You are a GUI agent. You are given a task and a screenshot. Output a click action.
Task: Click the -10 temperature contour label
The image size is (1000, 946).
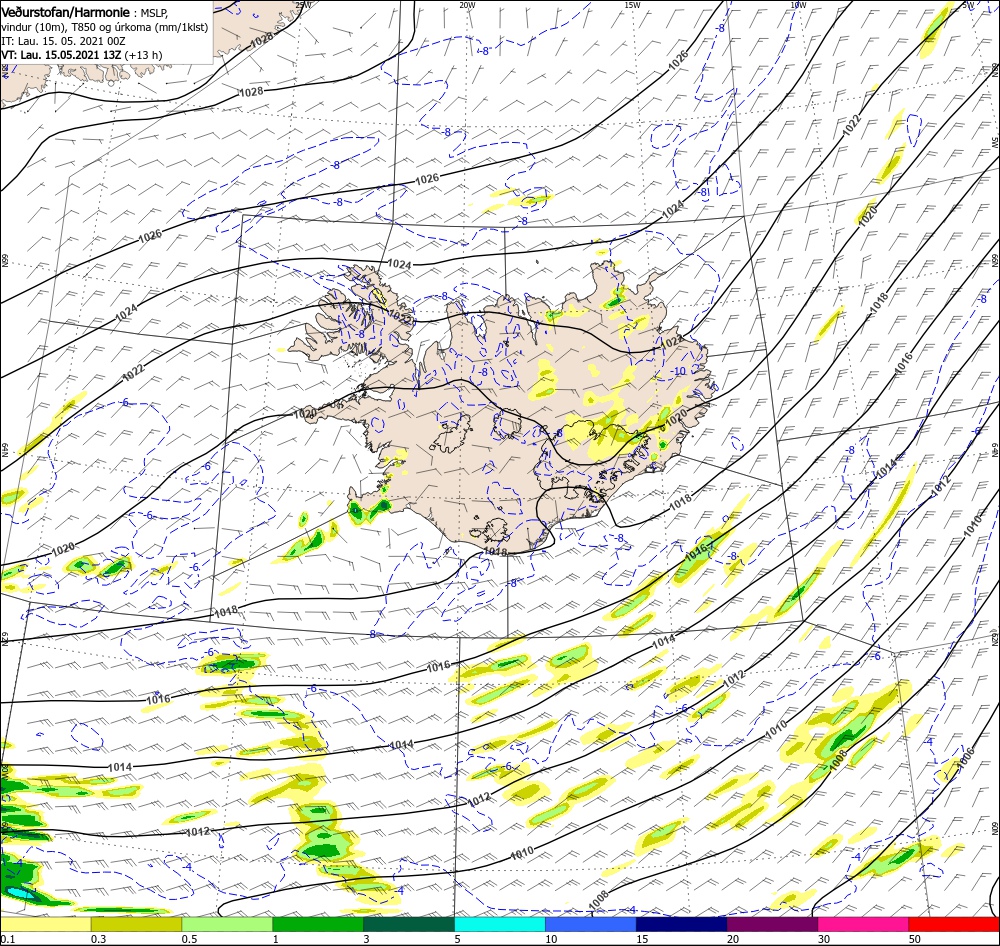[x=679, y=371]
